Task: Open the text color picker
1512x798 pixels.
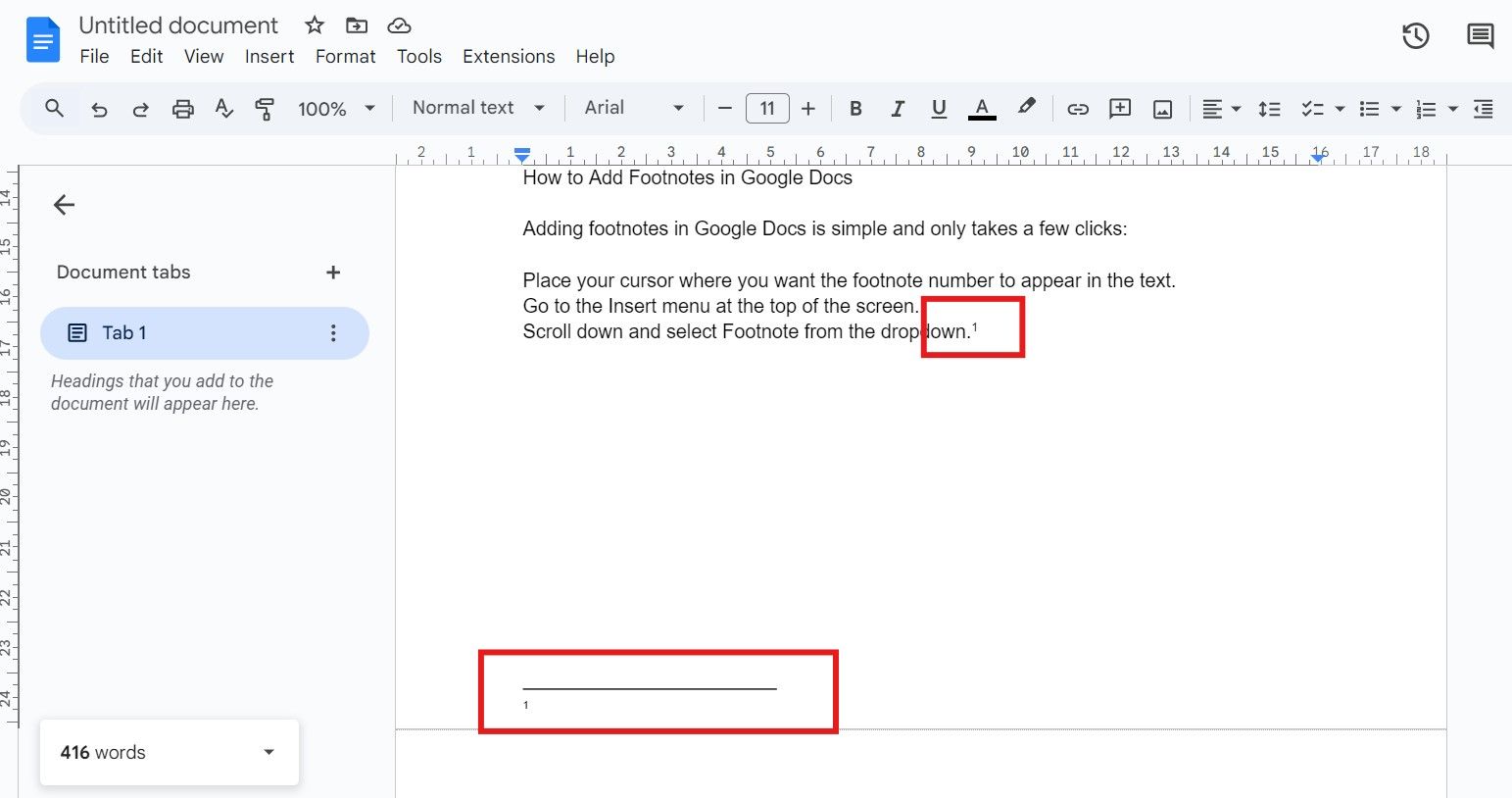Action: click(x=982, y=108)
